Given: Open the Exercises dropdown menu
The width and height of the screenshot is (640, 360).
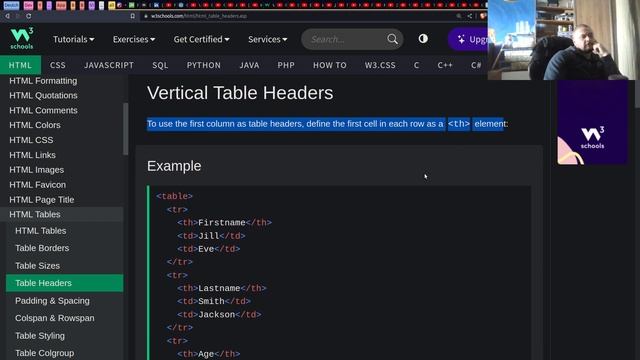Looking at the screenshot, I should (133, 39).
